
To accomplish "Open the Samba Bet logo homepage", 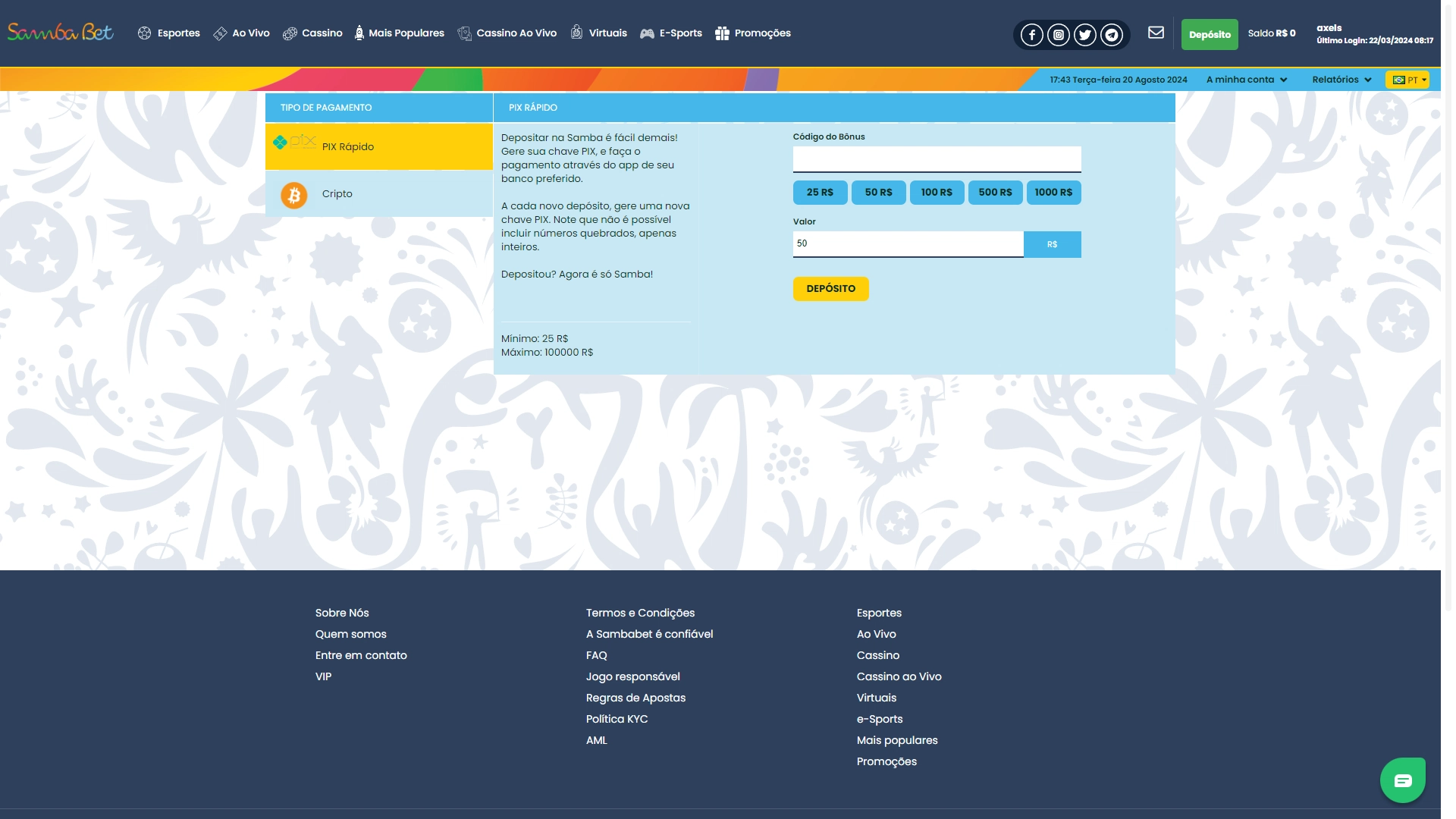I will click(x=60, y=33).
